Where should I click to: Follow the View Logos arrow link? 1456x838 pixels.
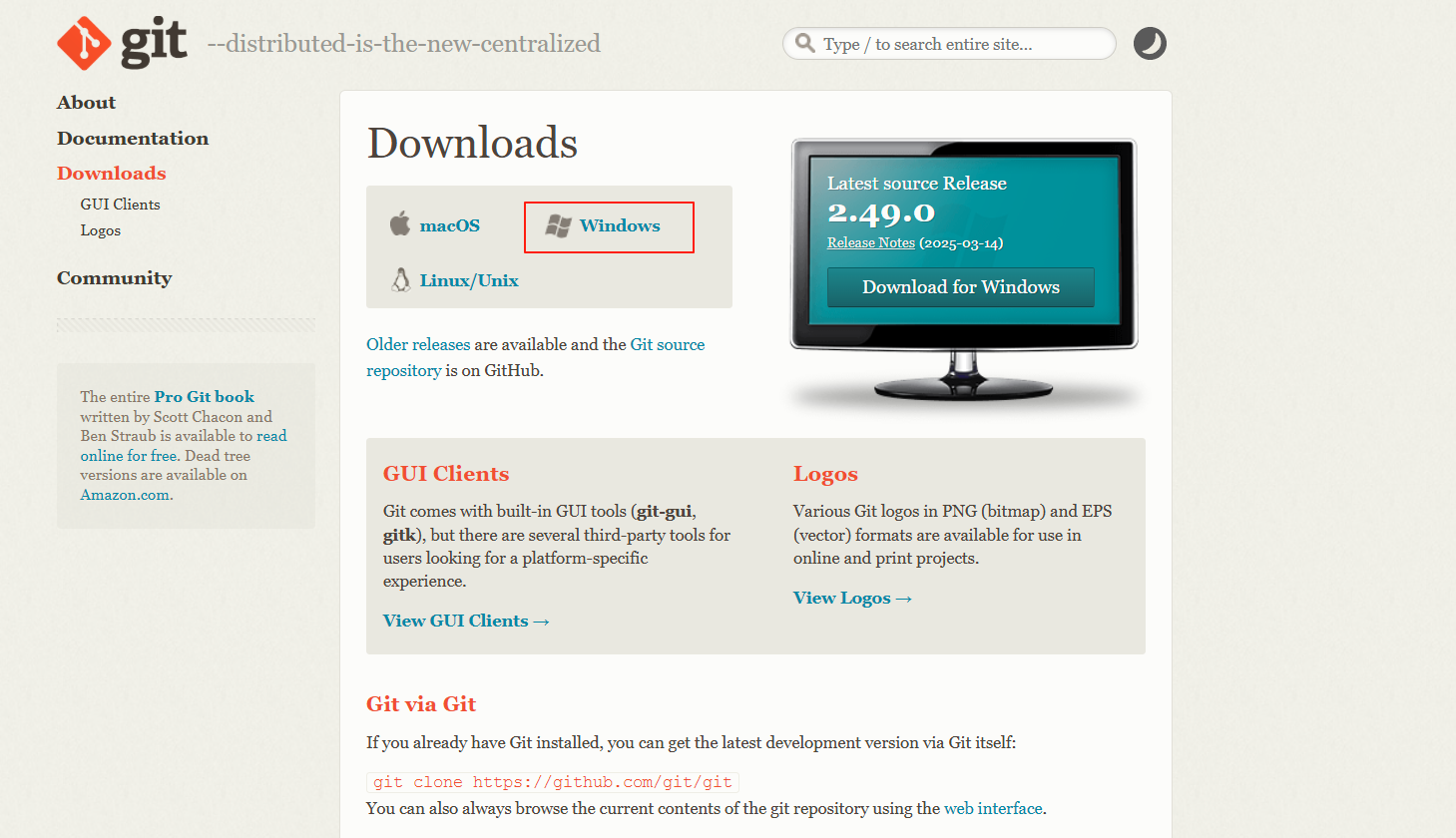pyautogui.click(x=852, y=598)
